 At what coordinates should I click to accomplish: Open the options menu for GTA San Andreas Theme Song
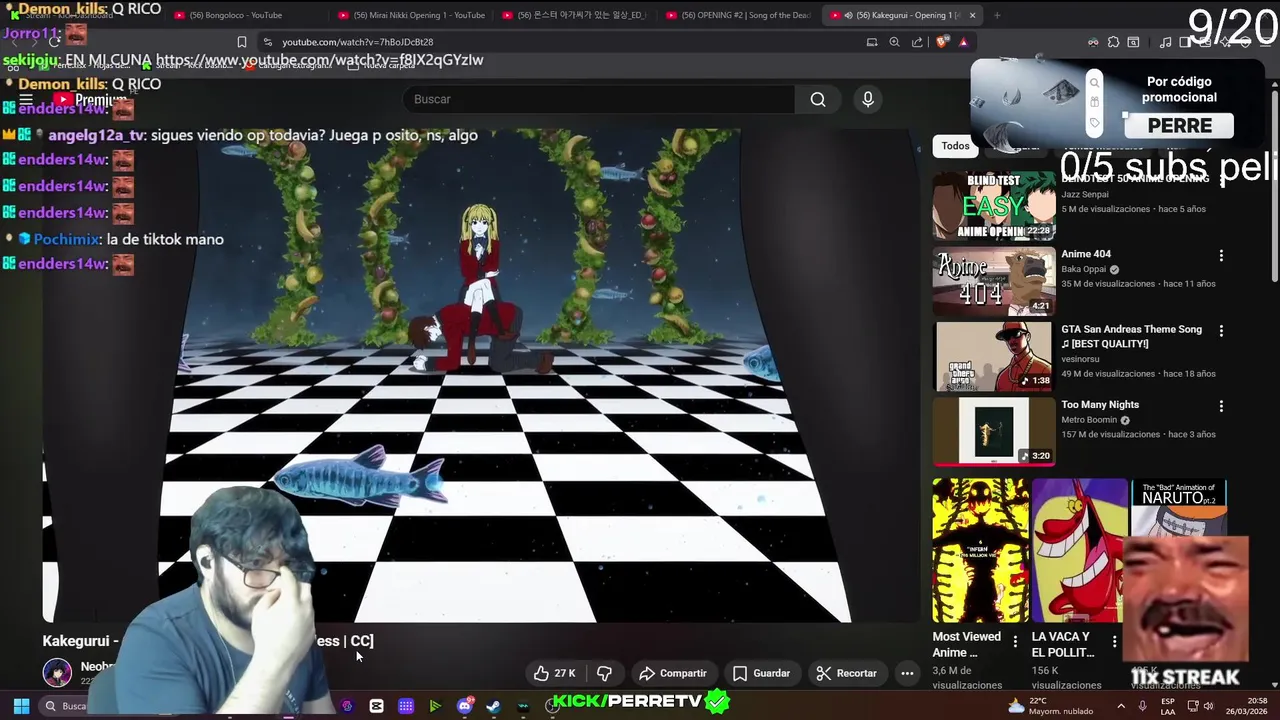(x=1221, y=330)
